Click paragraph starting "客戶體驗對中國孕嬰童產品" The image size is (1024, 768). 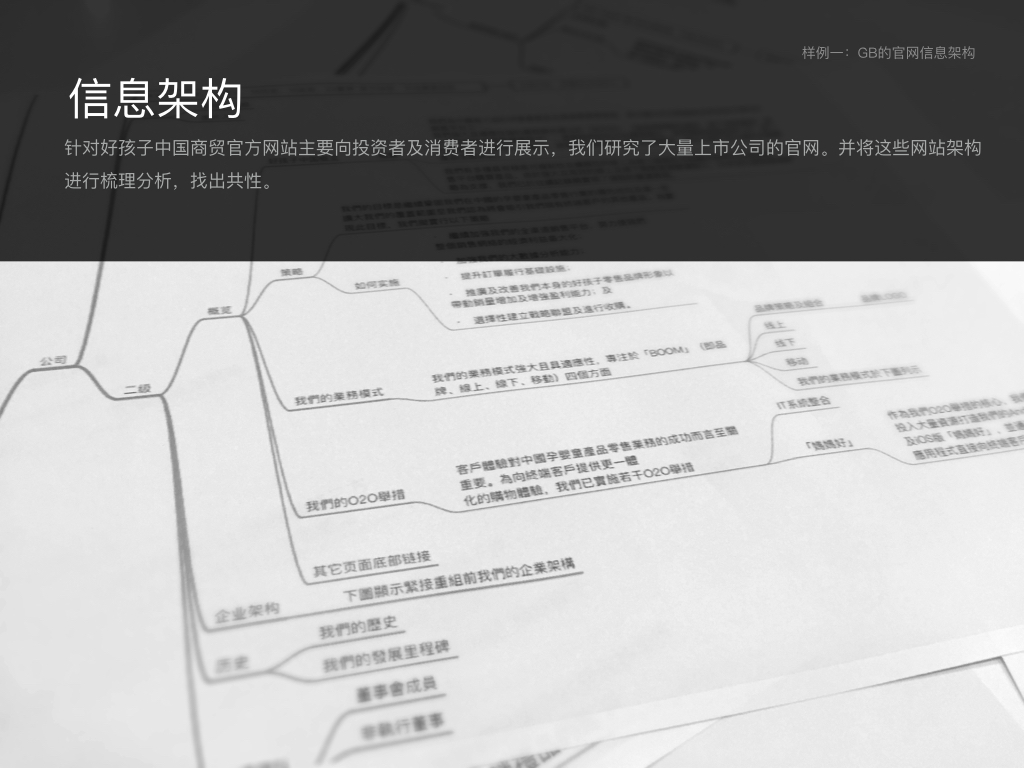coord(596,466)
